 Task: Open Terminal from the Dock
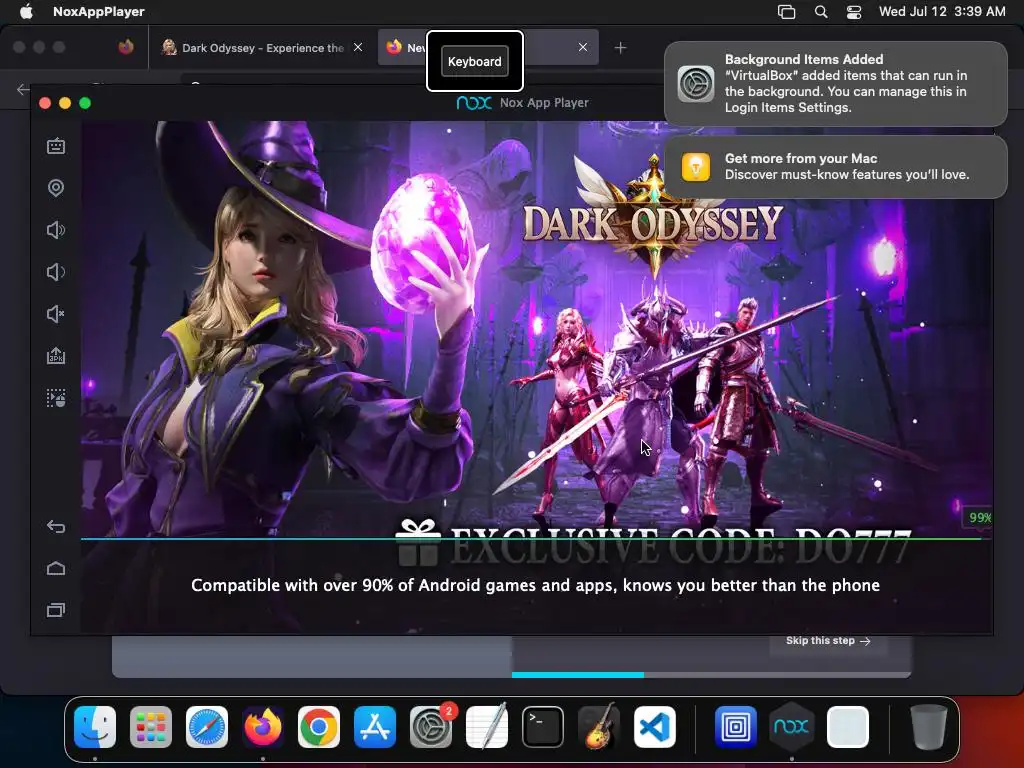(x=543, y=727)
